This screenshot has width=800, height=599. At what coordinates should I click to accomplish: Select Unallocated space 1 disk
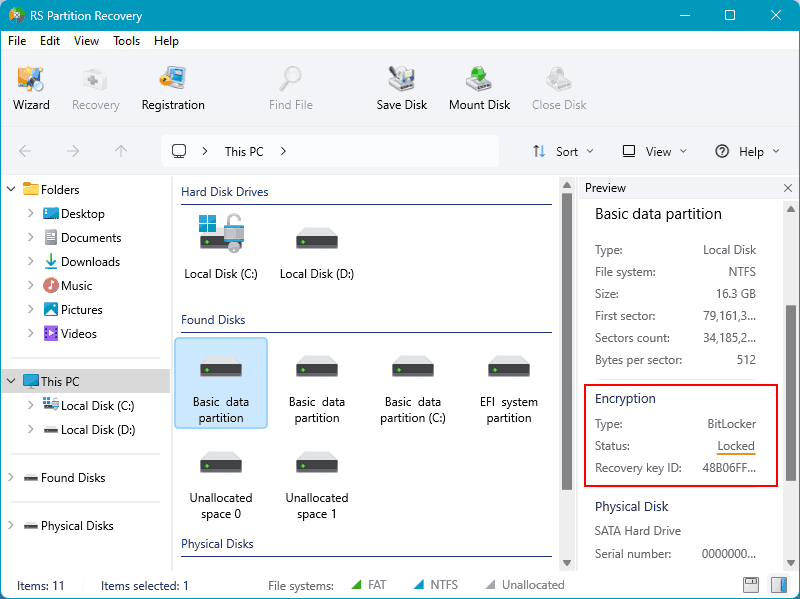pos(317,484)
